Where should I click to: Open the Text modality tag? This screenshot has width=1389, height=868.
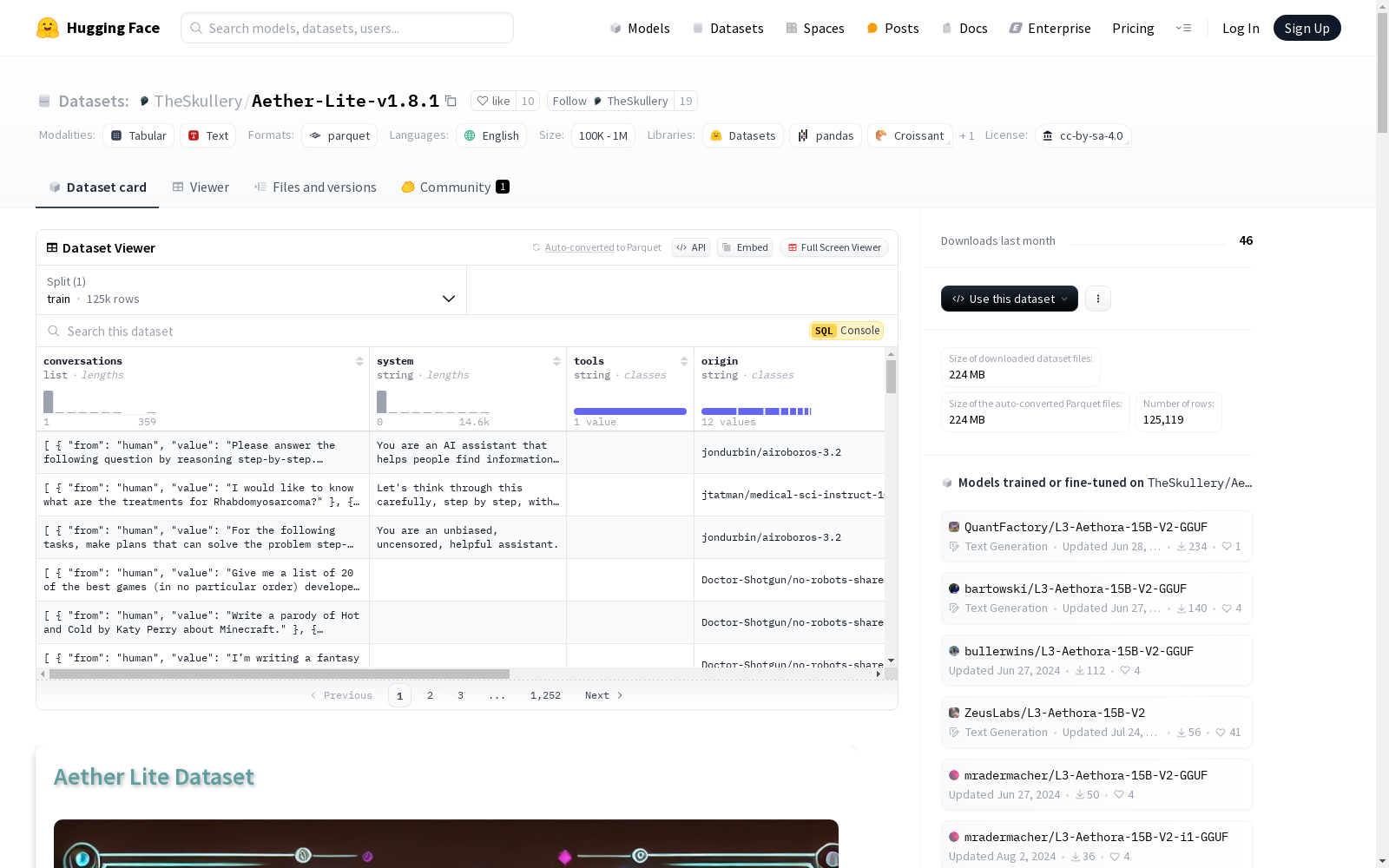(208, 135)
